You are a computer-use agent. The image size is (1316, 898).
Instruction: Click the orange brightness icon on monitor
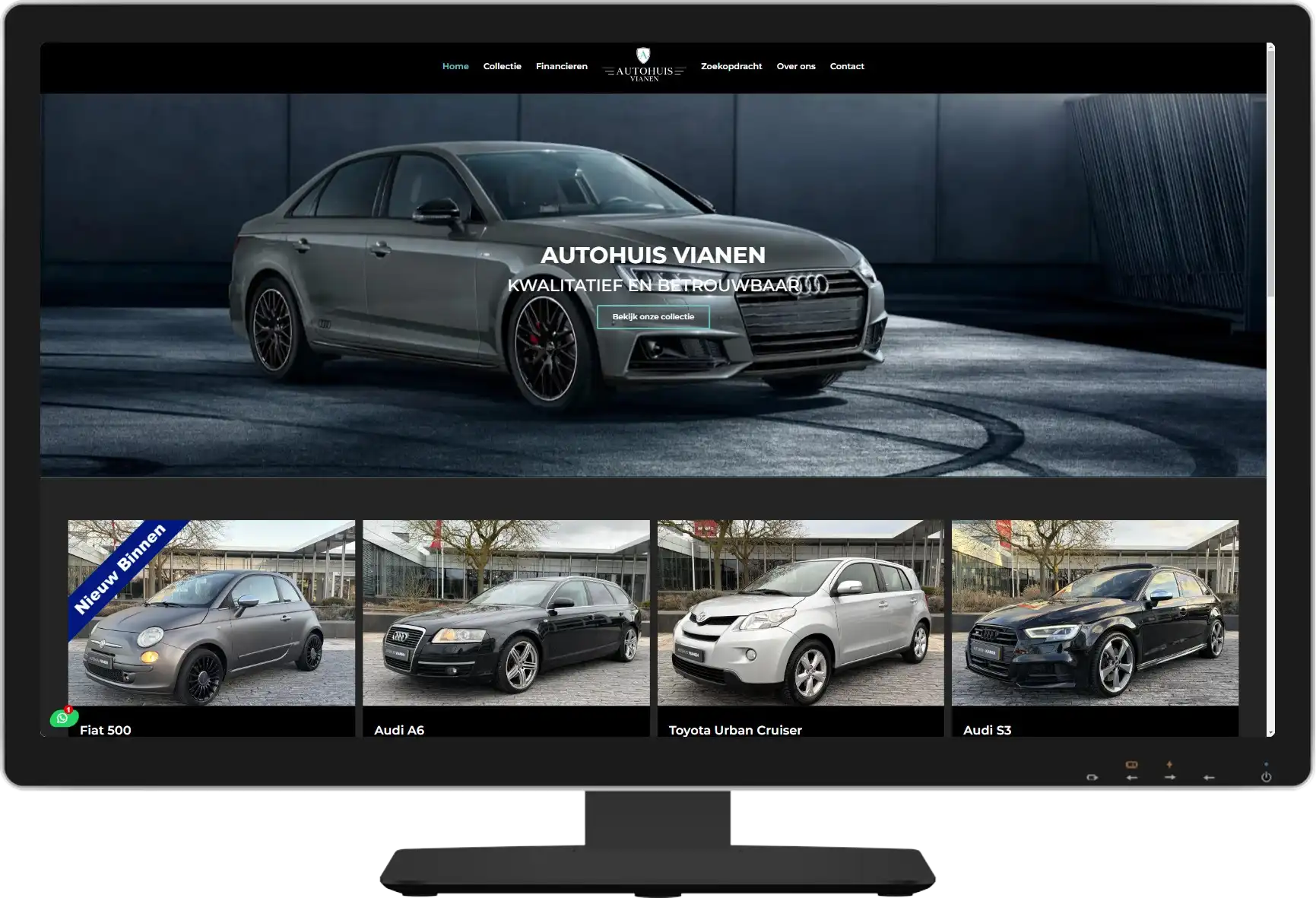pos(1169,764)
